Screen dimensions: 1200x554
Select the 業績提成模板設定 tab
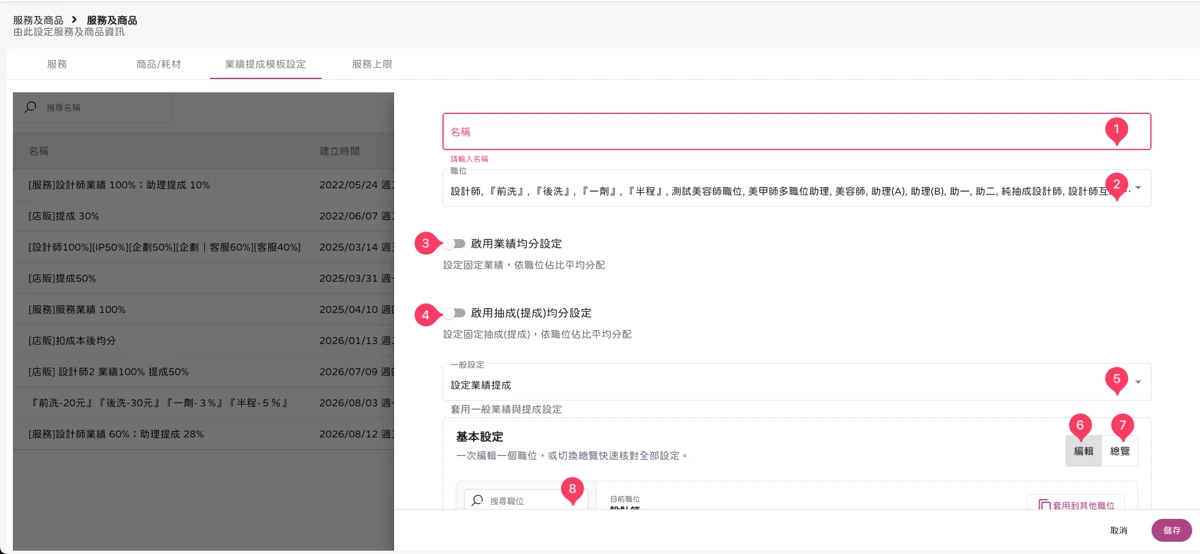[265, 64]
